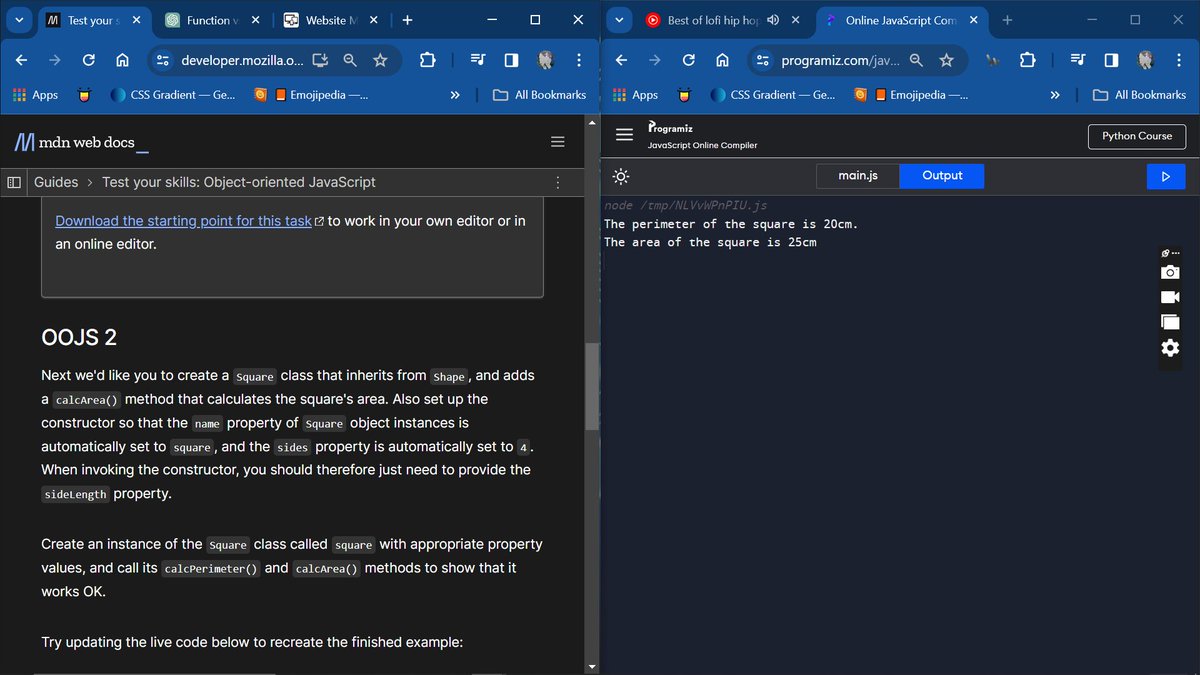This screenshot has width=1200, height=675.
Task: Open media control icon in right window
Action: pyautogui.click(x=1077, y=60)
